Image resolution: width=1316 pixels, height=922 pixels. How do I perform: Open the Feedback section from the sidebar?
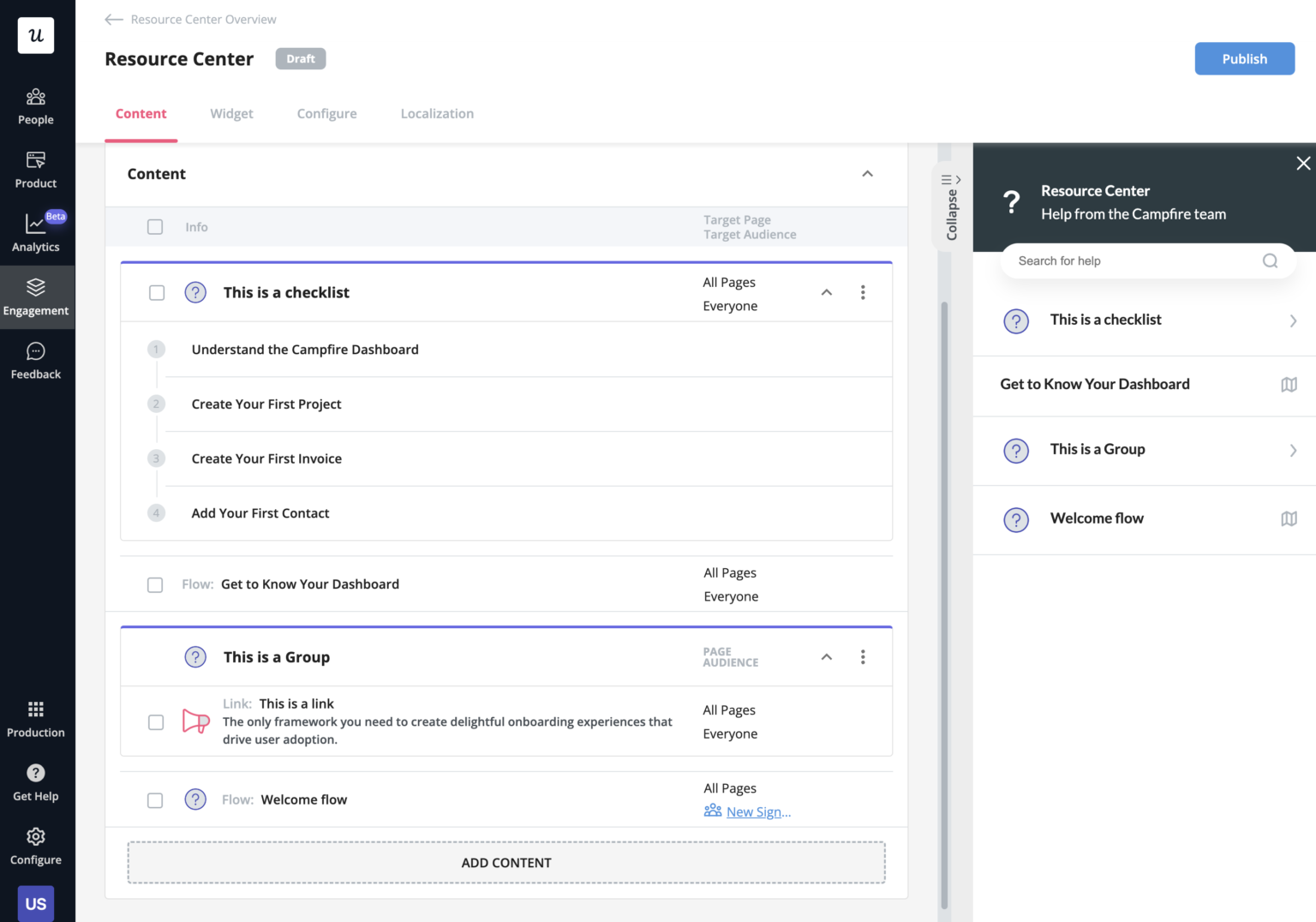(35, 359)
